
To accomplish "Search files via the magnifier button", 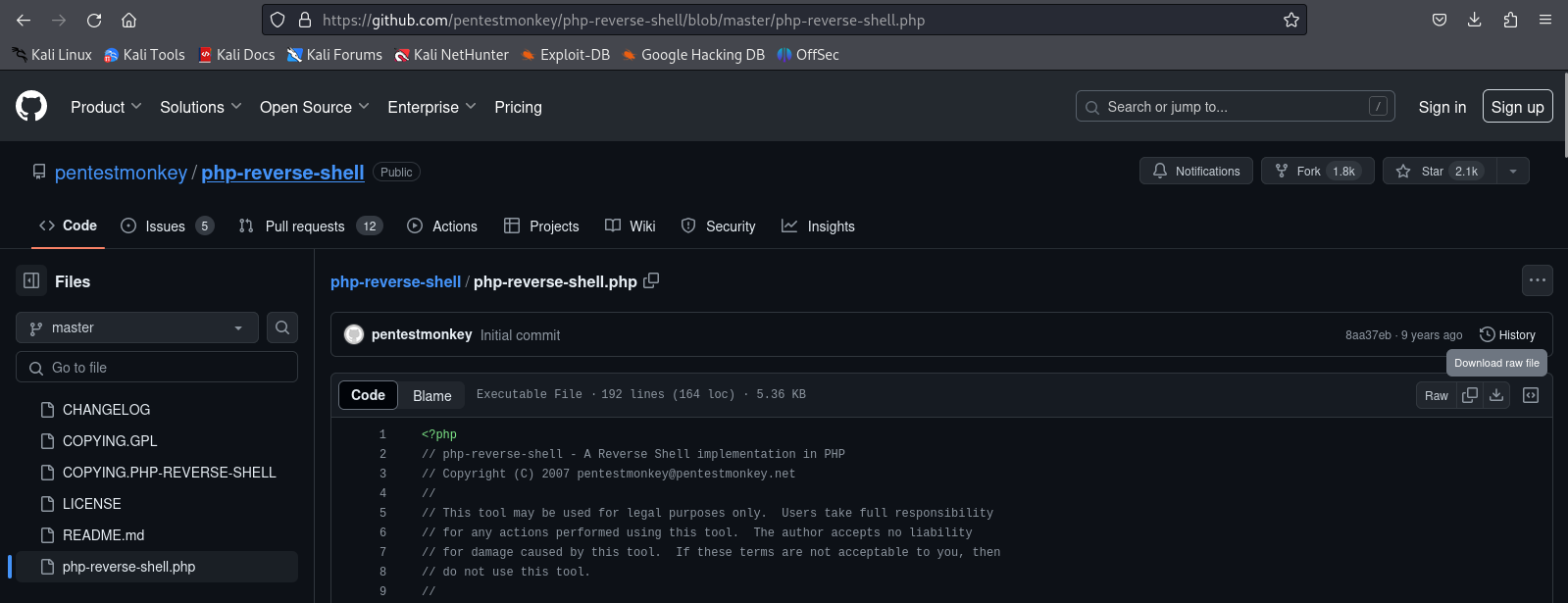I will pyautogui.click(x=282, y=327).
